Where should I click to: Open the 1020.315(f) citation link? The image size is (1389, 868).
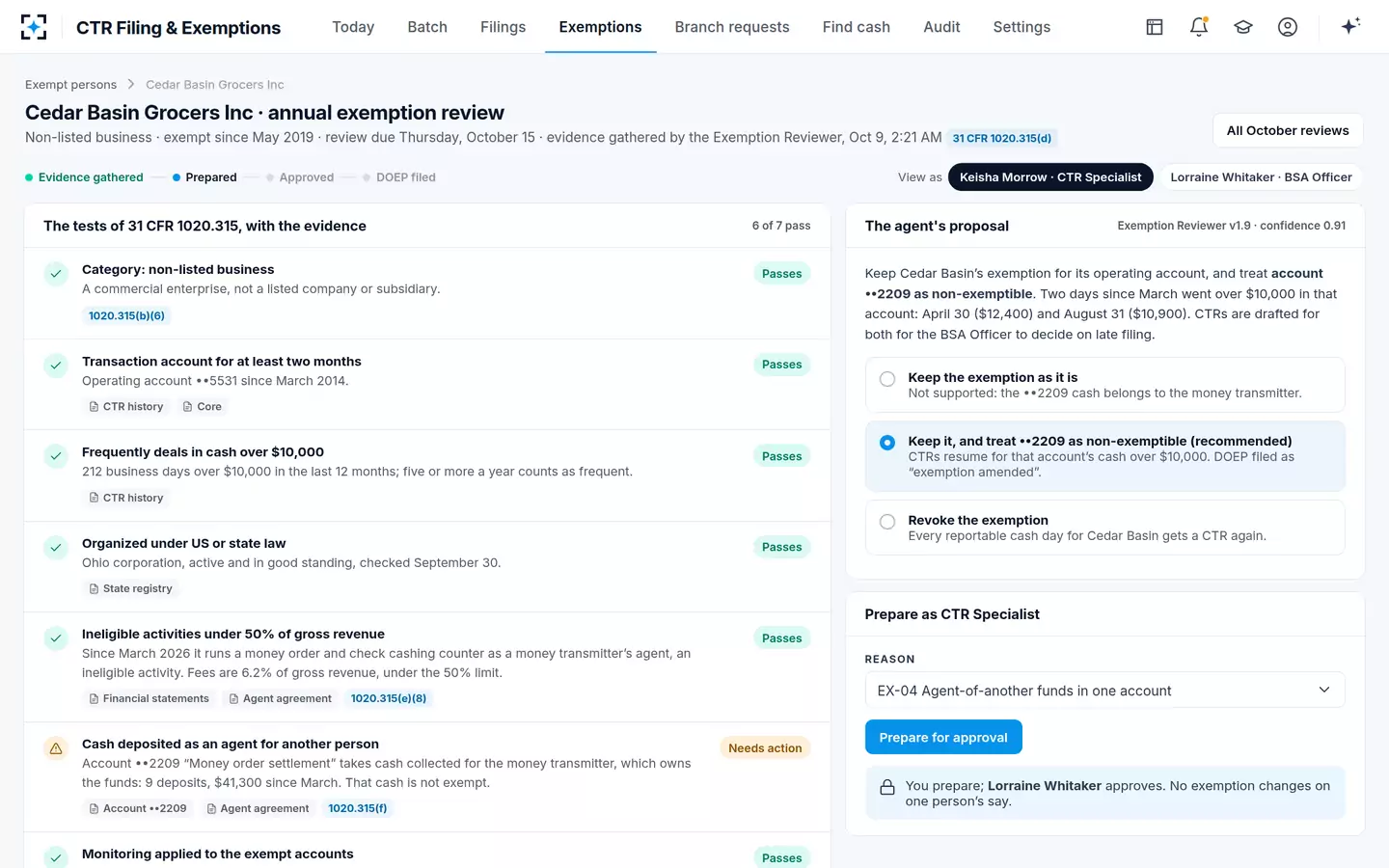click(358, 808)
